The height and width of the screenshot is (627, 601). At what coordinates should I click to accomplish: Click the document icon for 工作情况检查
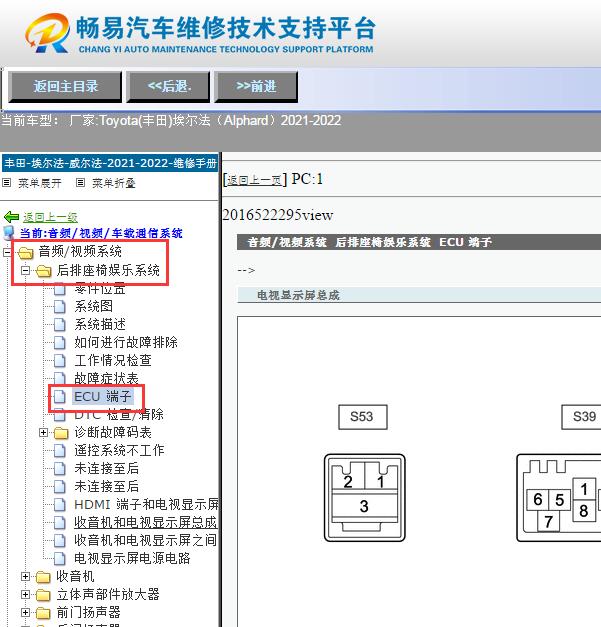coord(60,361)
